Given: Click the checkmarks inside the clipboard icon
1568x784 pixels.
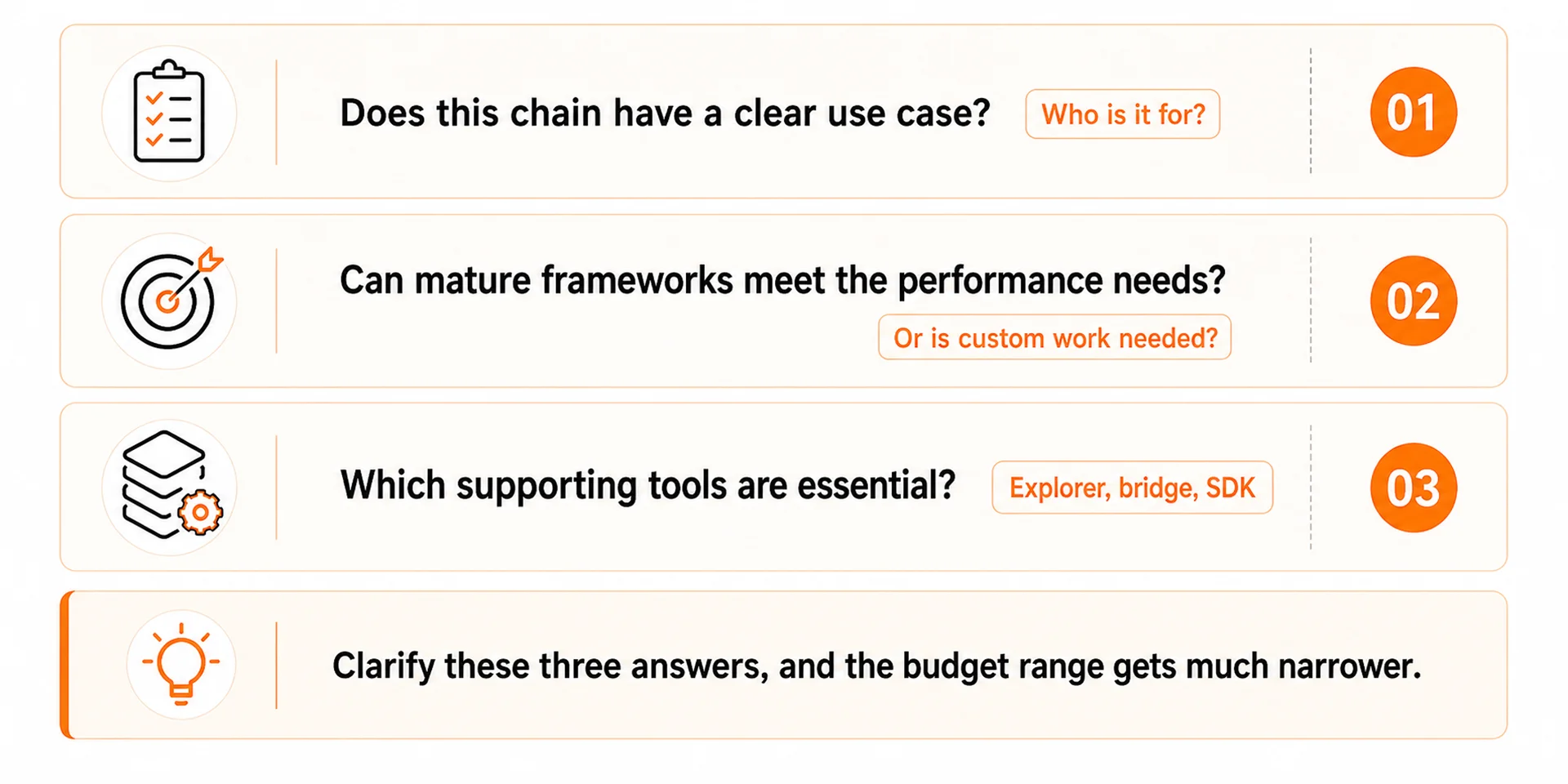Looking at the screenshot, I should [x=154, y=119].
